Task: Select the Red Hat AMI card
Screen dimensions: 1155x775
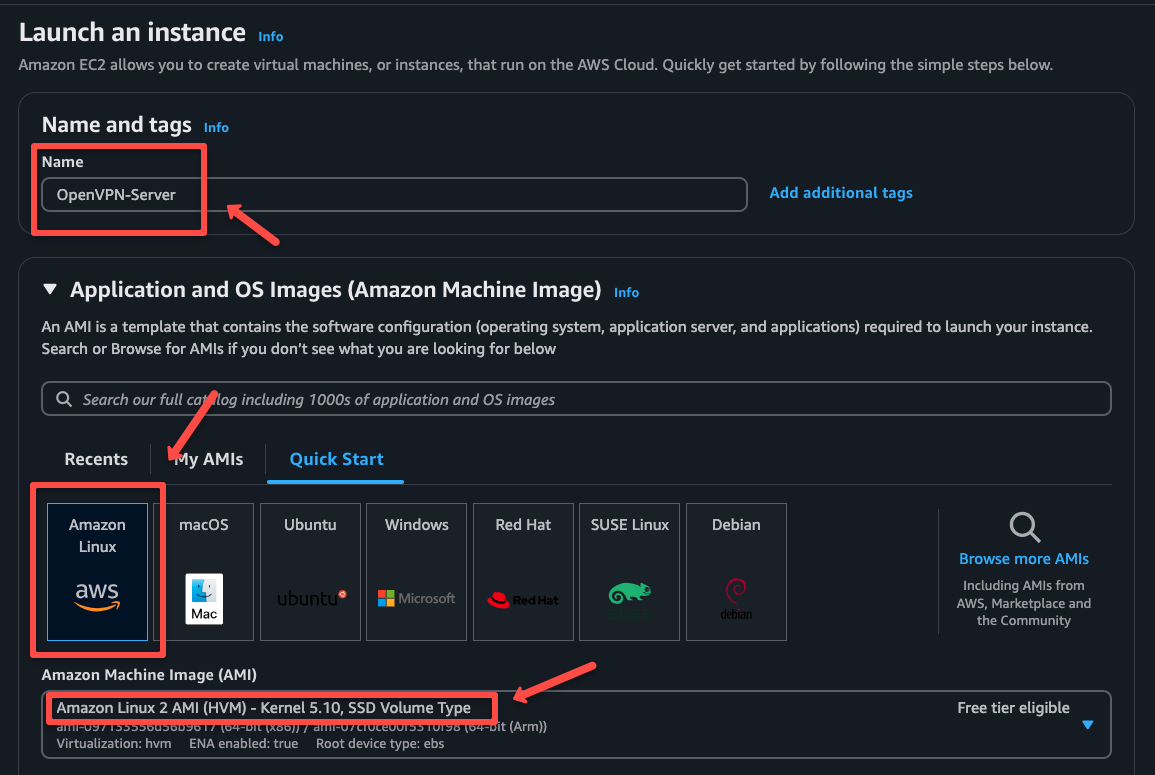Action: click(x=522, y=570)
